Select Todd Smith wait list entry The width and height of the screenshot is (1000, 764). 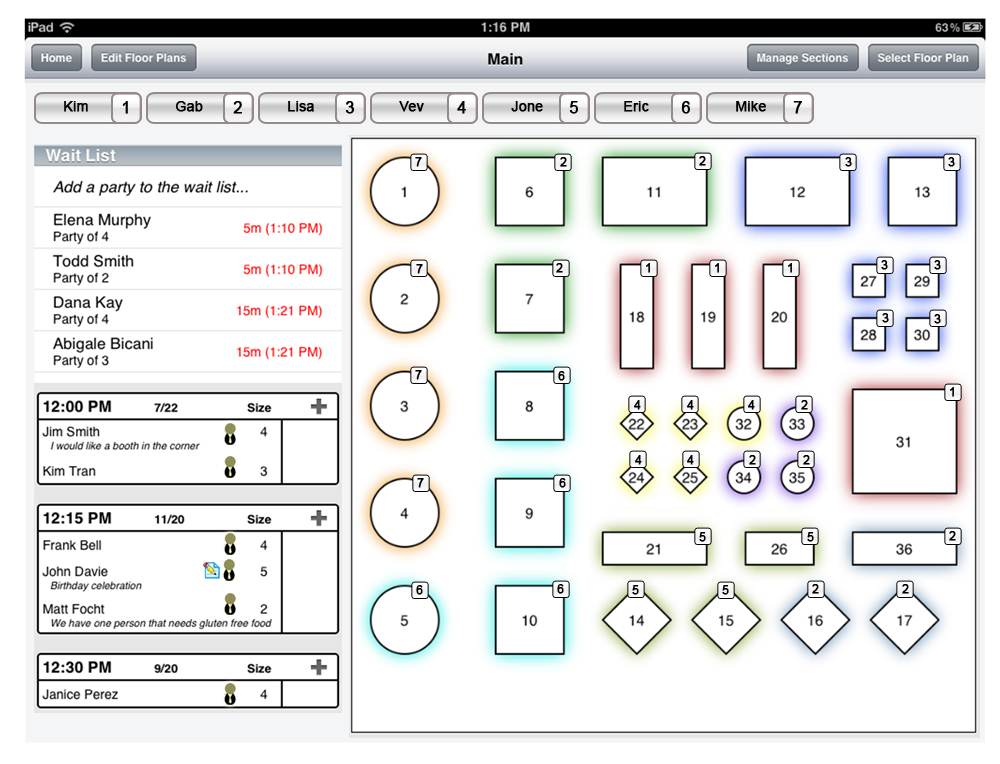188,268
